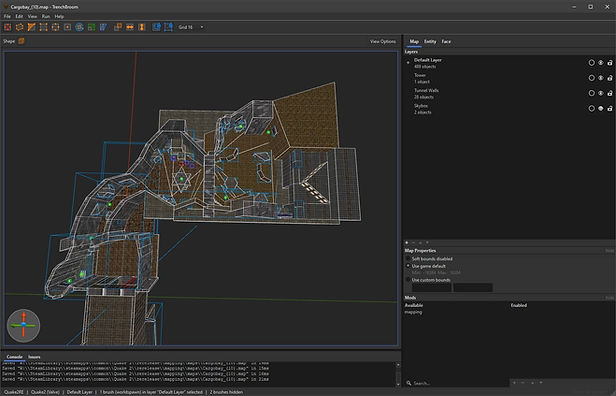Image resolution: width=616 pixels, height=396 pixels.
Task: Set Default Layer as active layer
Action: [x=591, y=62]
